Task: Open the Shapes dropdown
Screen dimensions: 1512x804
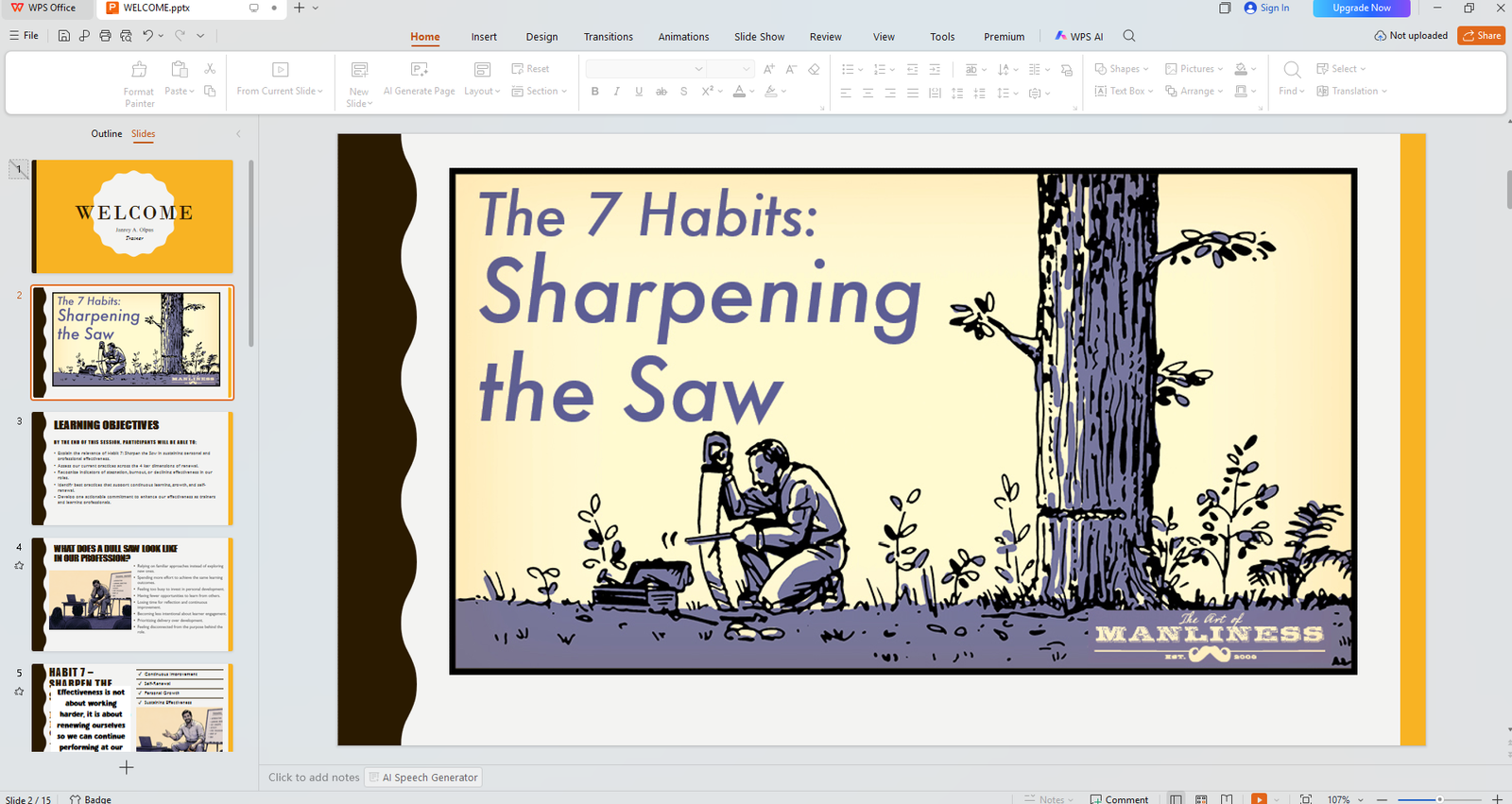Action: tap(1122, 69)
